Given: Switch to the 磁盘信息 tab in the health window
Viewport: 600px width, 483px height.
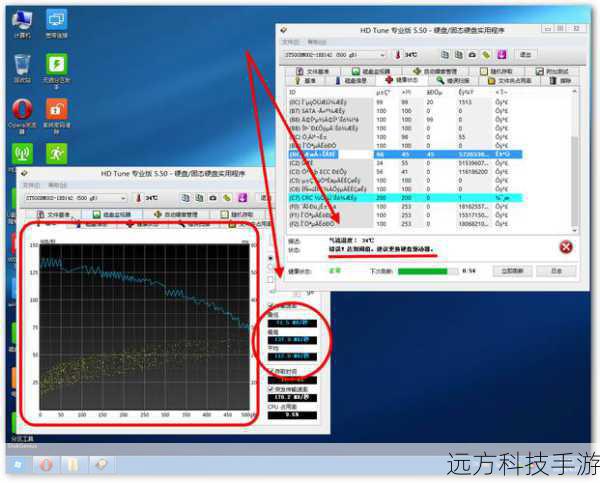Looking at the screenshot, I should point(351,80).
